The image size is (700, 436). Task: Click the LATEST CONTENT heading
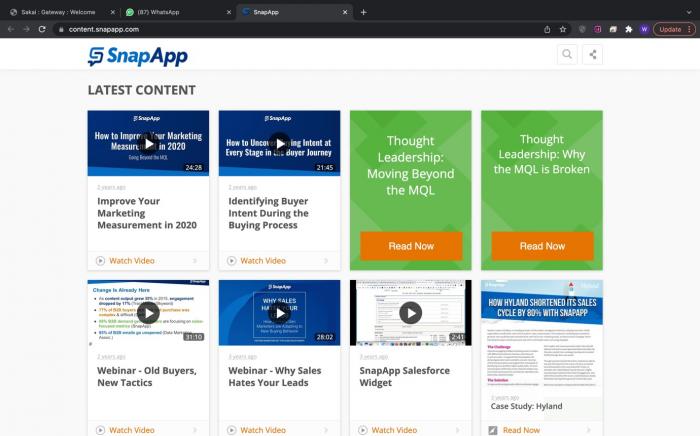142,90
